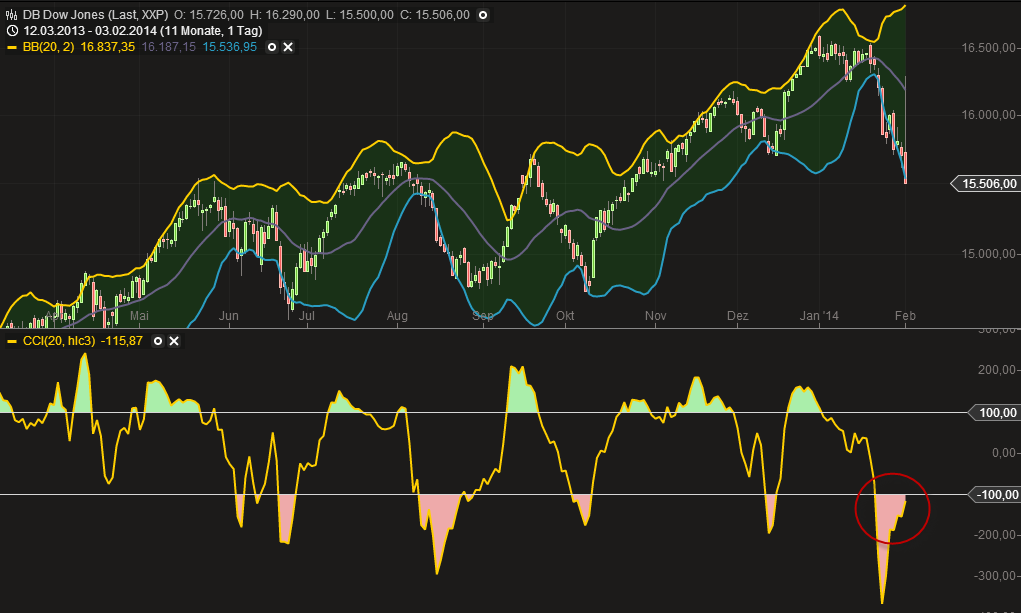Click the low price L: 15.500,00

tap(359, 15)
